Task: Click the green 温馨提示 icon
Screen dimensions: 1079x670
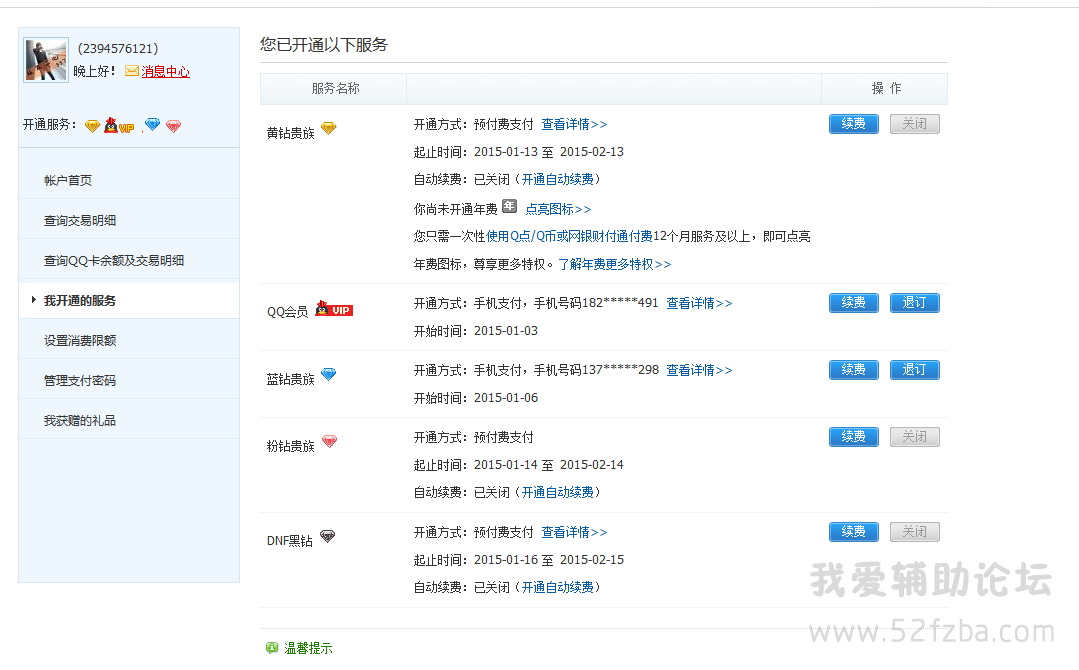Action: [272, 647]
